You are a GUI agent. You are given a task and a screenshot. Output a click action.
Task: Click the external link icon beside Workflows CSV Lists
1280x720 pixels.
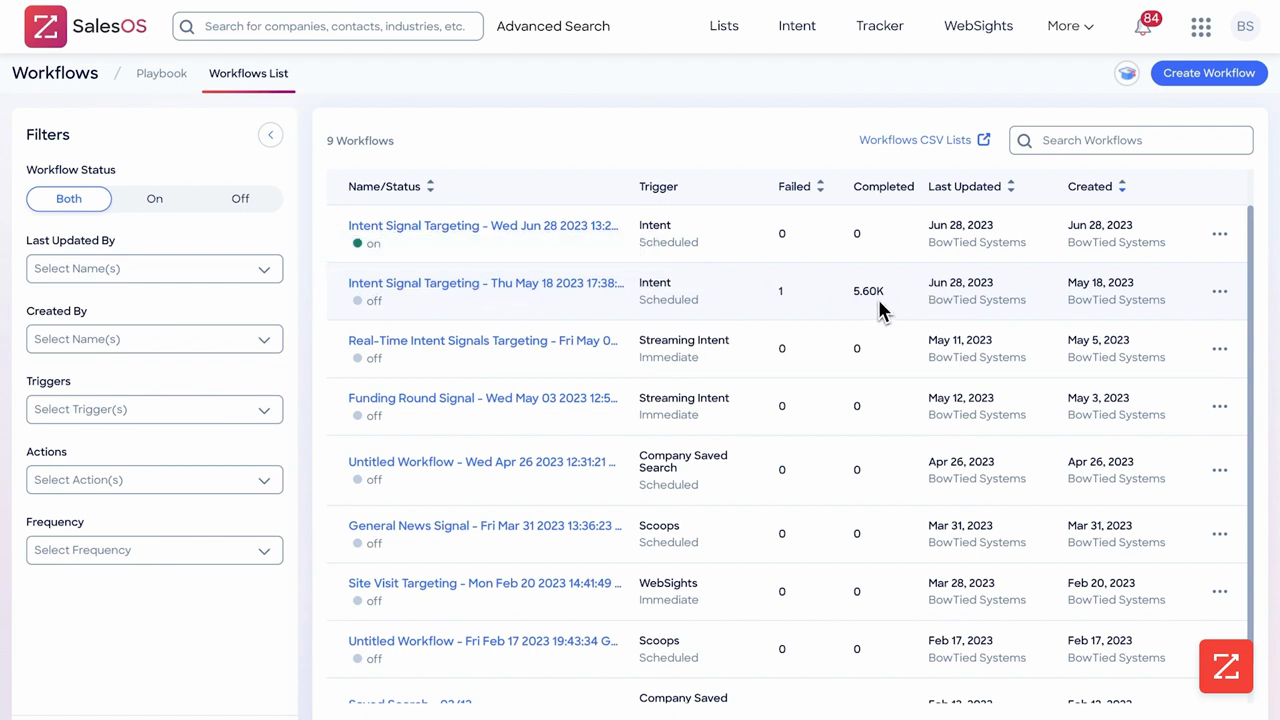[x=984, y=140]
